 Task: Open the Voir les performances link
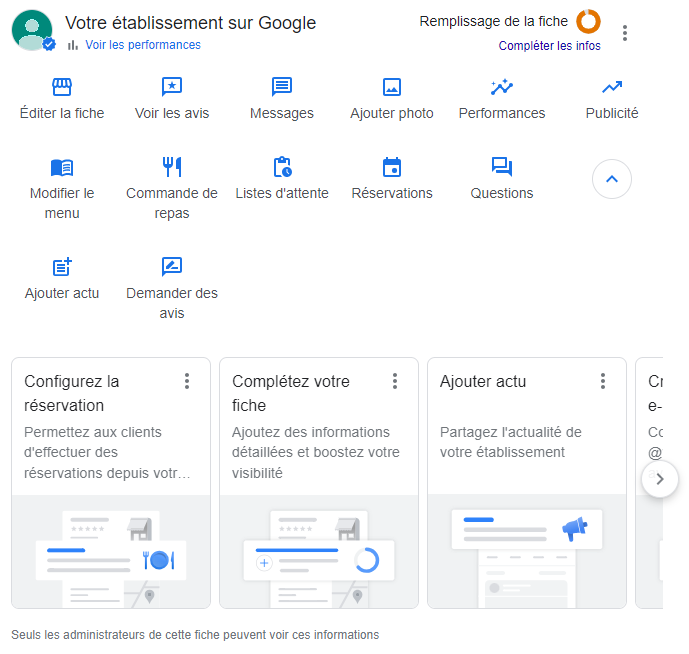[x=143, y=45]
